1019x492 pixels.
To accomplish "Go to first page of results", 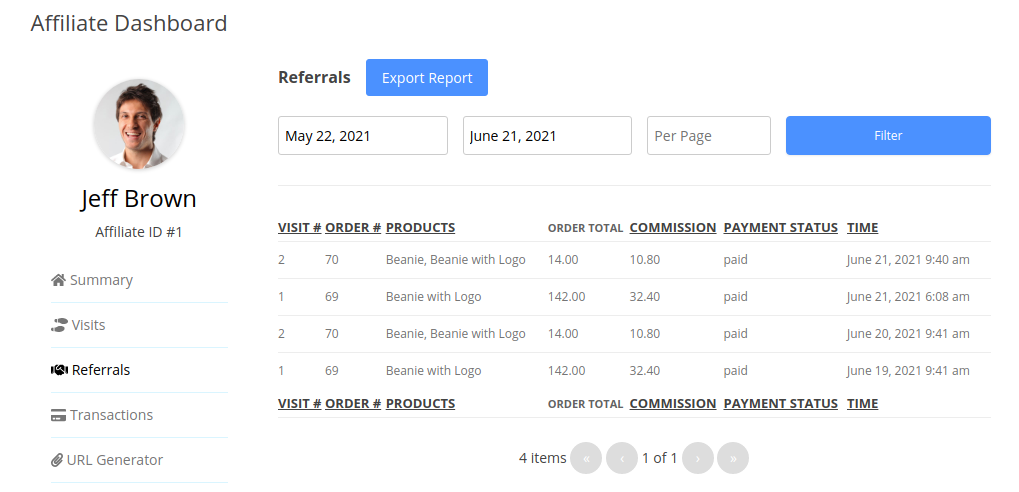I will pos(586,458).
